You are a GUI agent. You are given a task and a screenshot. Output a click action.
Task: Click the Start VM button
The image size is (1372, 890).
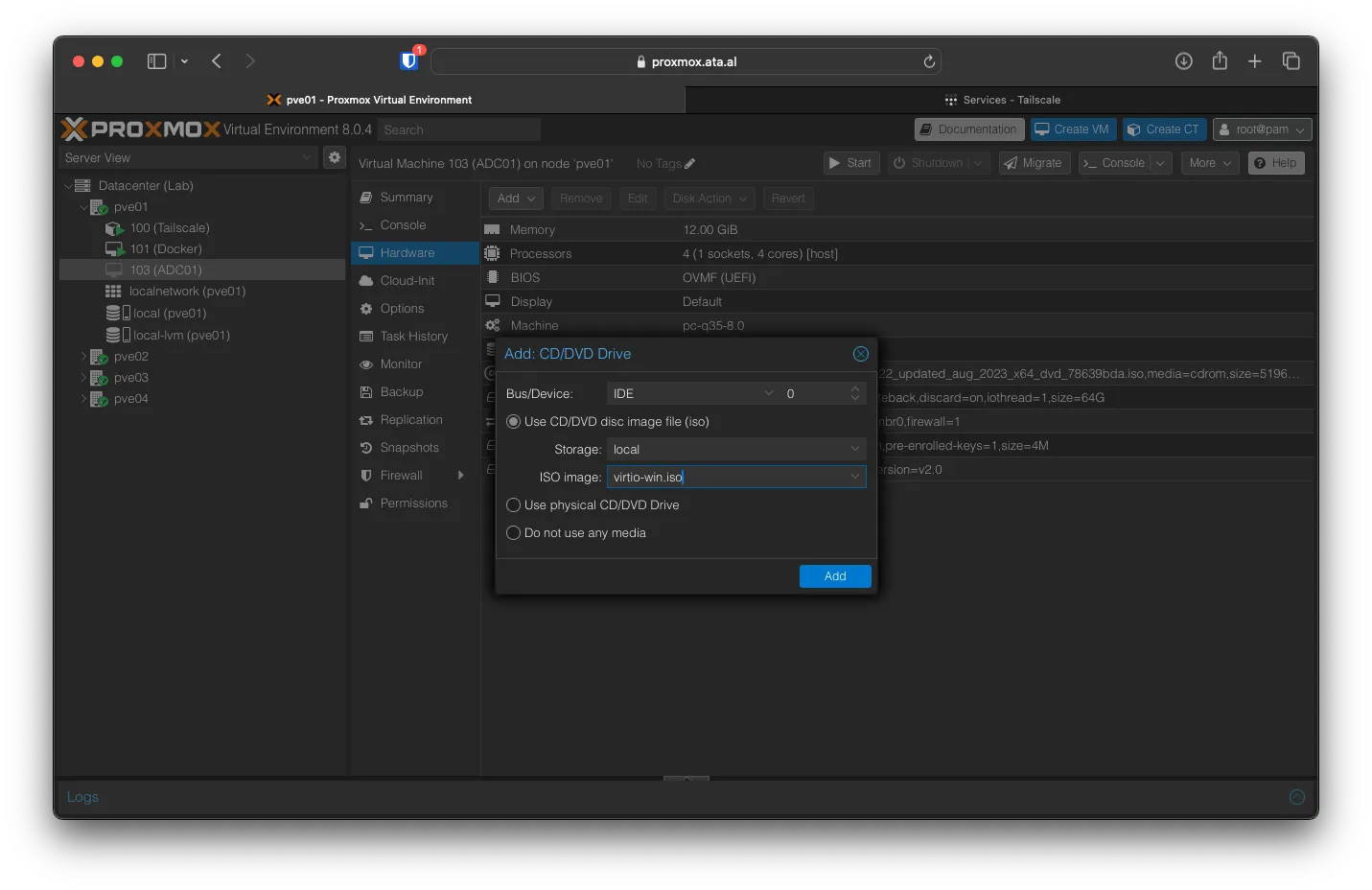(x=851, y=163)
